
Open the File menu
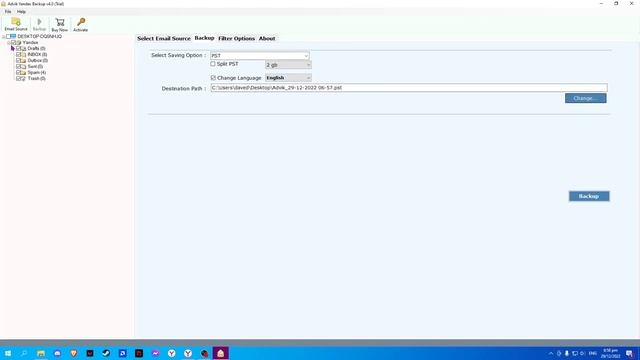click(8, 12)
